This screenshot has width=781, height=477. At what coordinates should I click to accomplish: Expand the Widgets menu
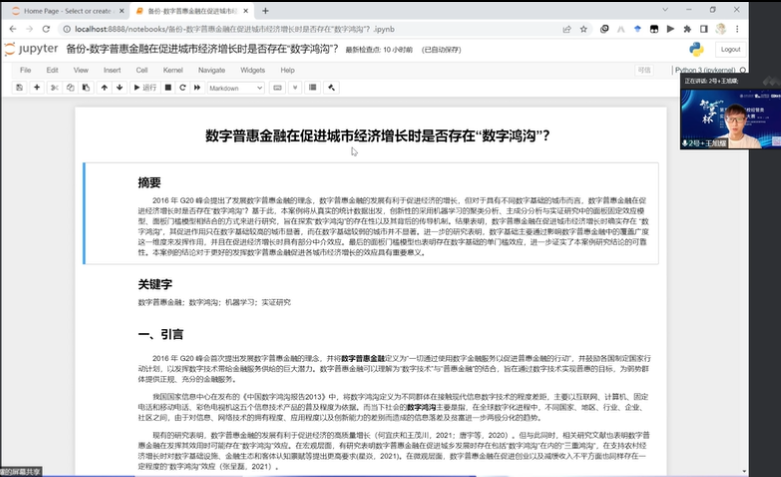[x=252, y=70]
